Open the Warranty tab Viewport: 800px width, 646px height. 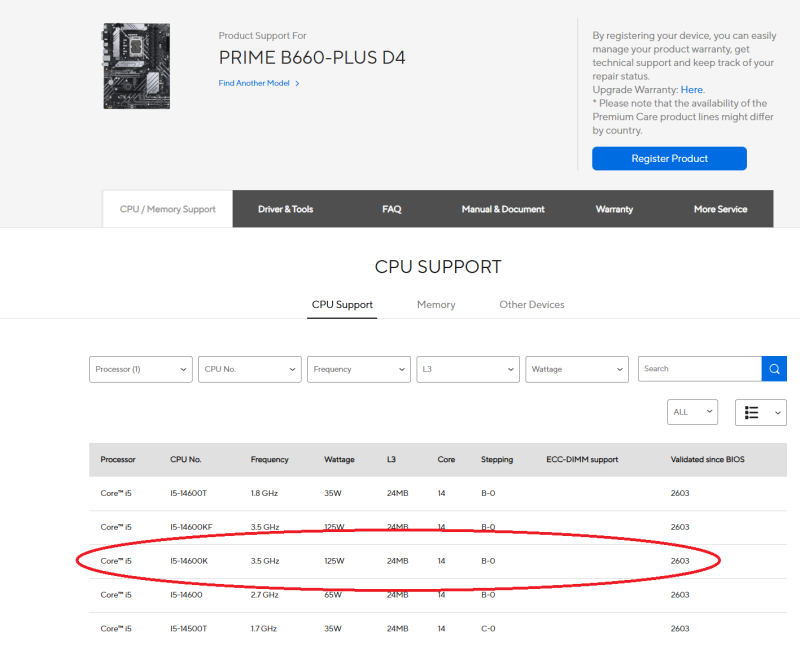coord(614,209)
